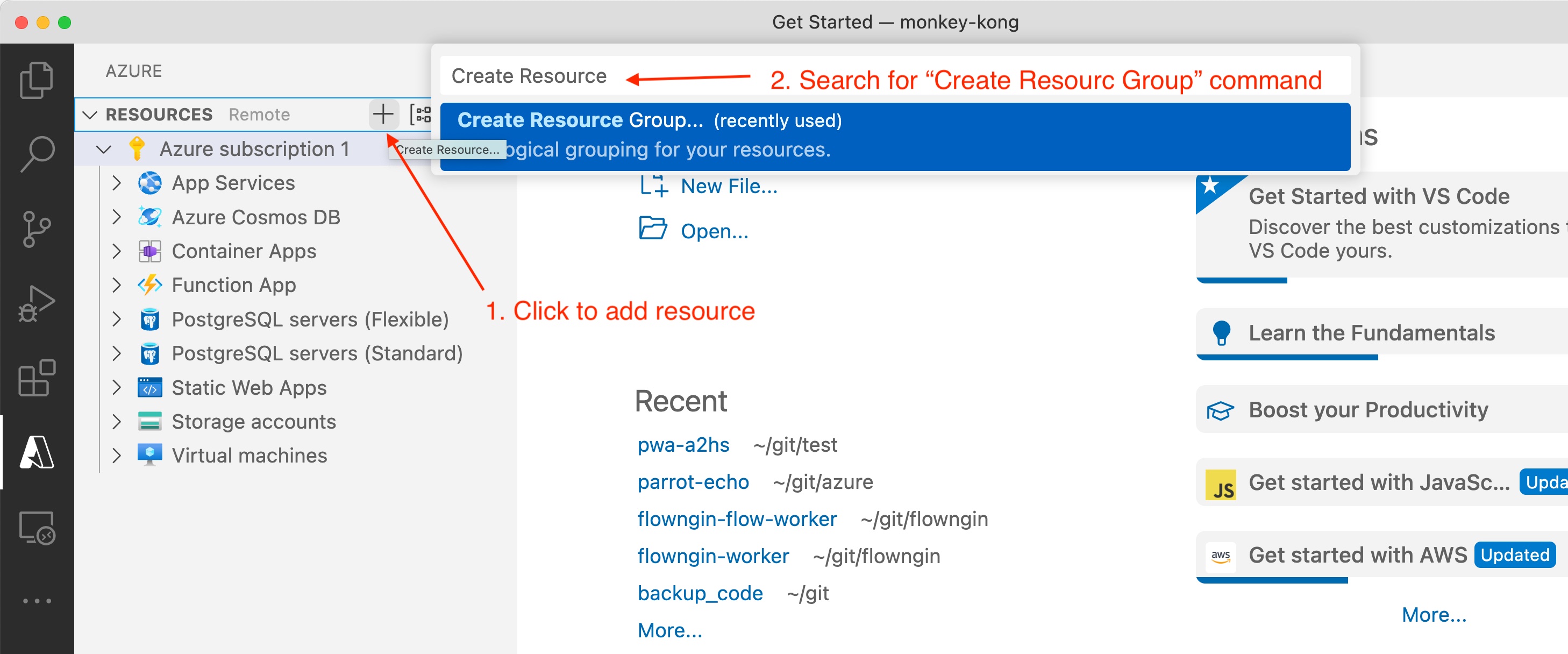
Task: Open Learn the Fundamentals walkthrough
Action: [1382, 335]
